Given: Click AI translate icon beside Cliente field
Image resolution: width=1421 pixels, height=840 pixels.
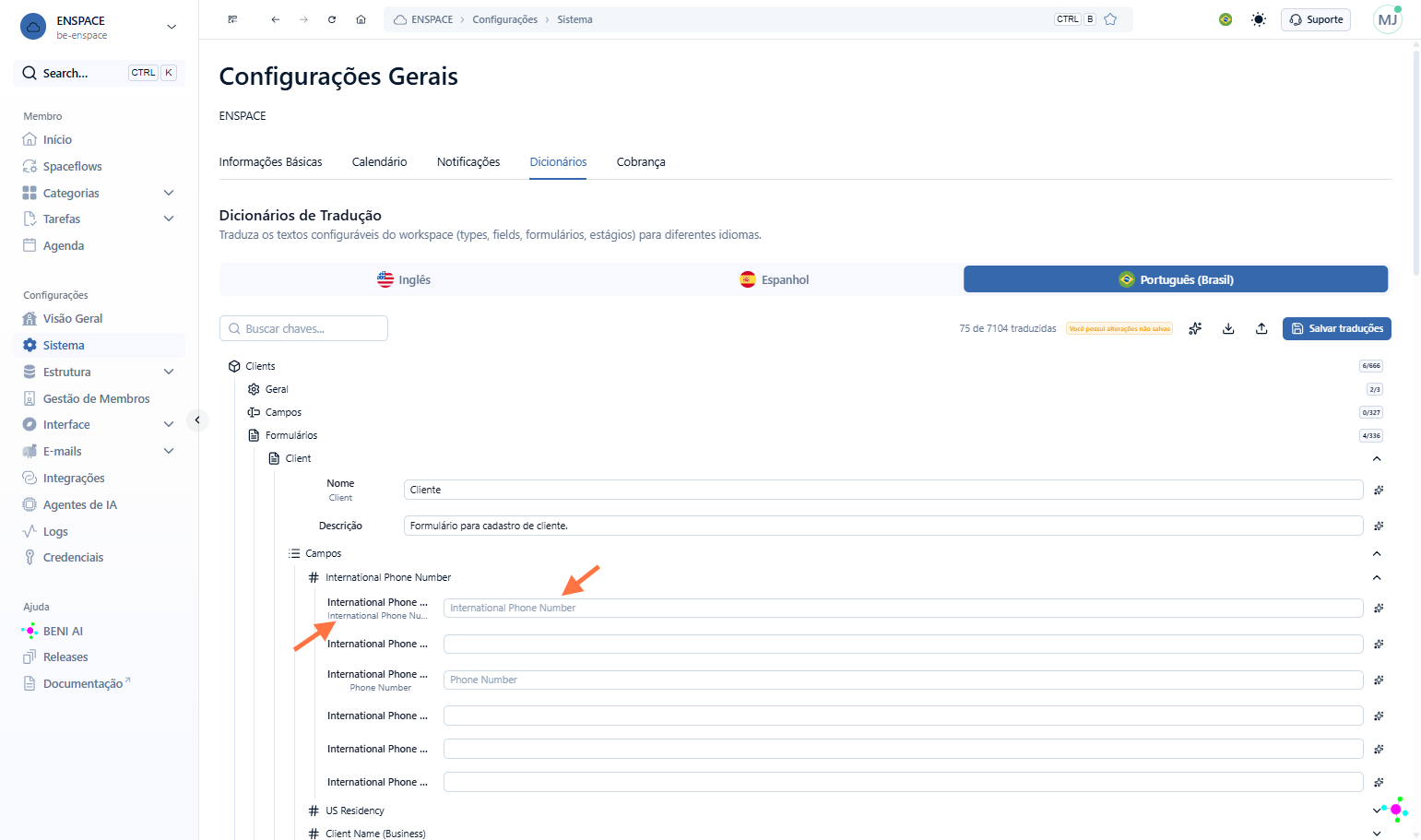Looking at the screenshot, I should 1379,490.
